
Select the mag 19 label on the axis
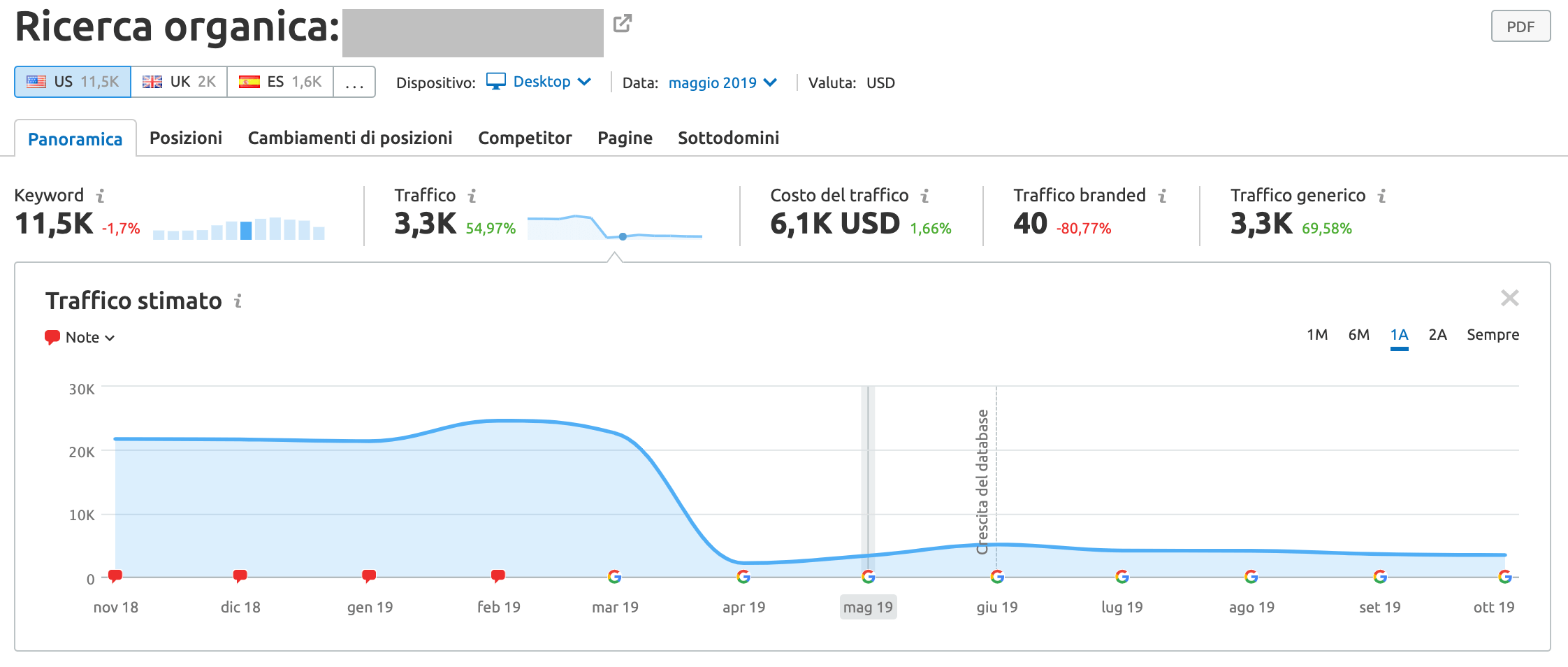(x=868, y=607)
